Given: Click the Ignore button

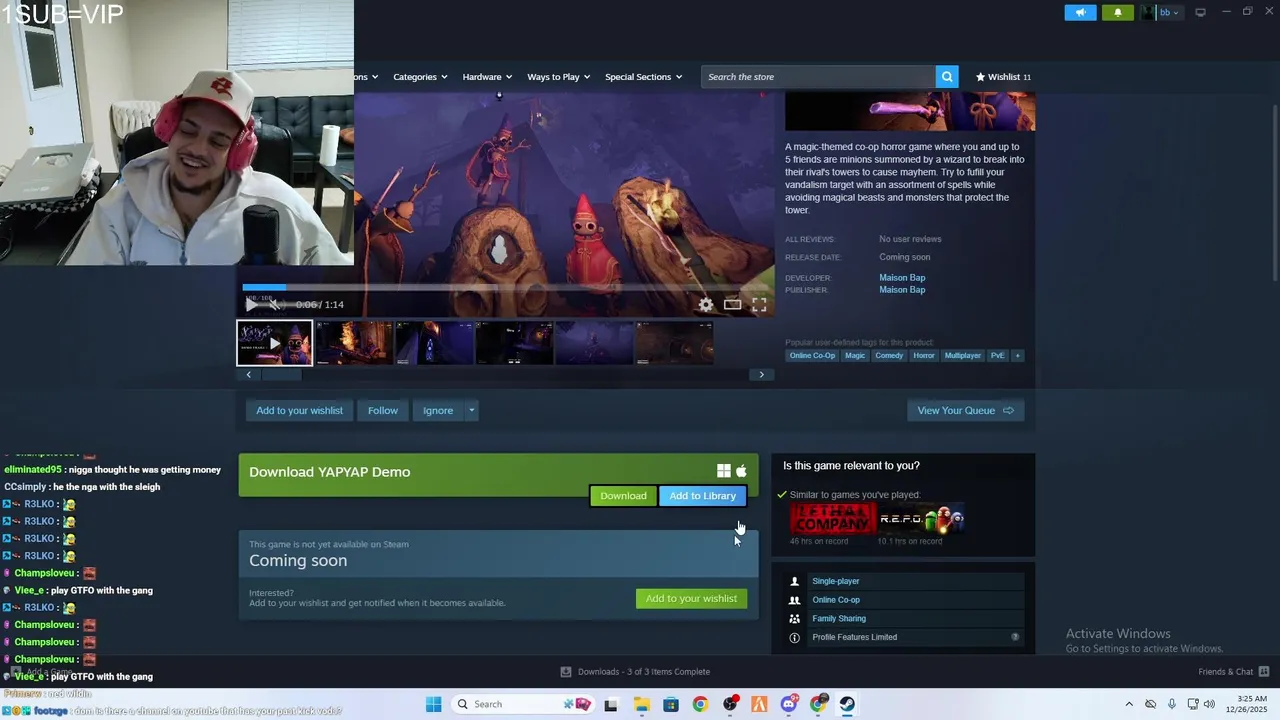Looking at the screenshot, I should (438, 411).
